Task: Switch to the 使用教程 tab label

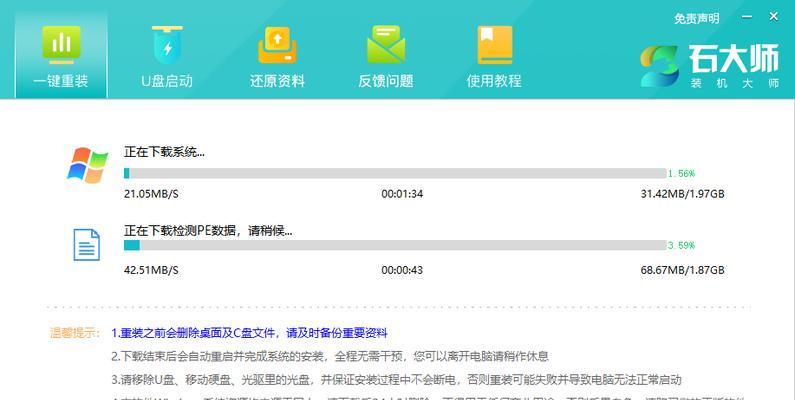Action: (x=494, y=81)
